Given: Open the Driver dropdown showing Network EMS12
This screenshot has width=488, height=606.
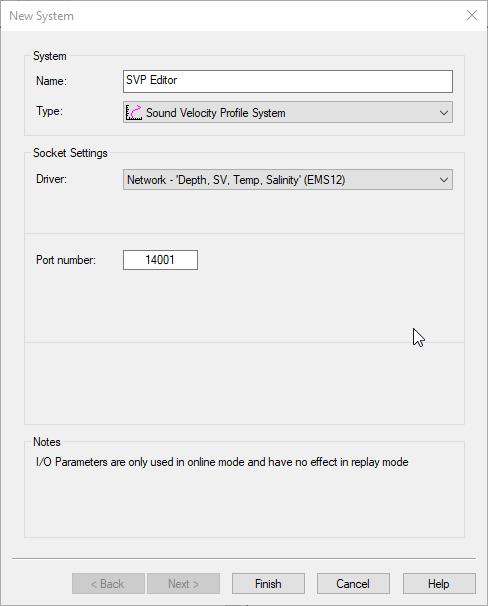Looking at the screenshot, I should click(x=288, y=180).
